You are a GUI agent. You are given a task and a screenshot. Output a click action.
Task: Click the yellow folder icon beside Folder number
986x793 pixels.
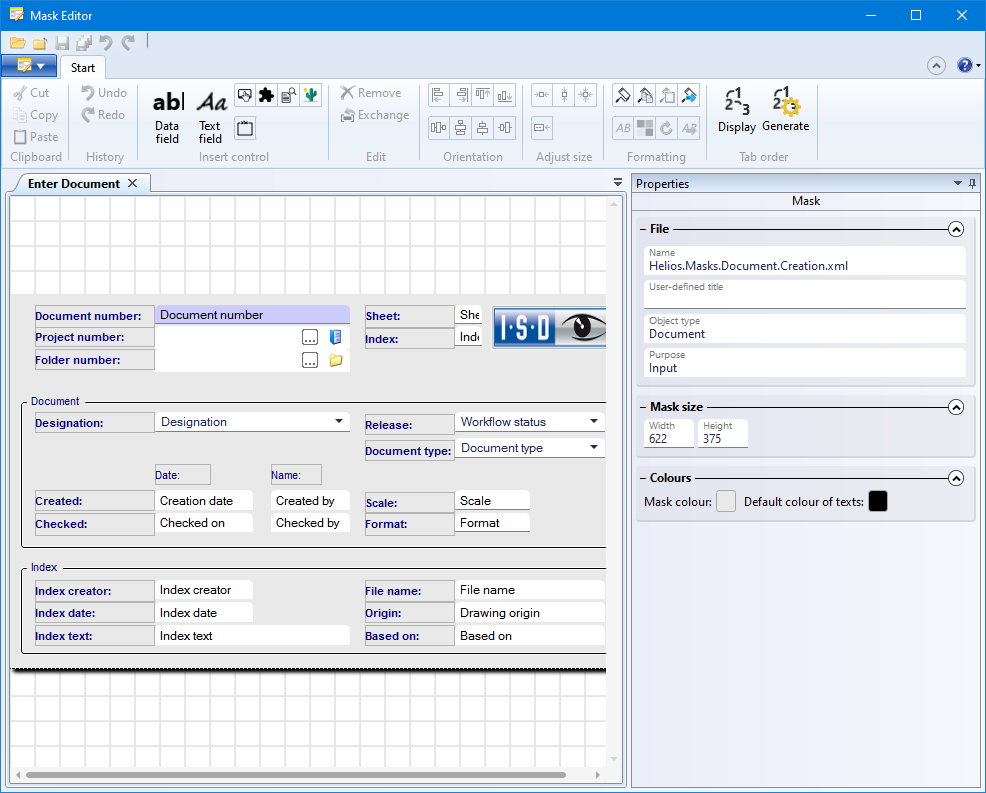[336, 360]
